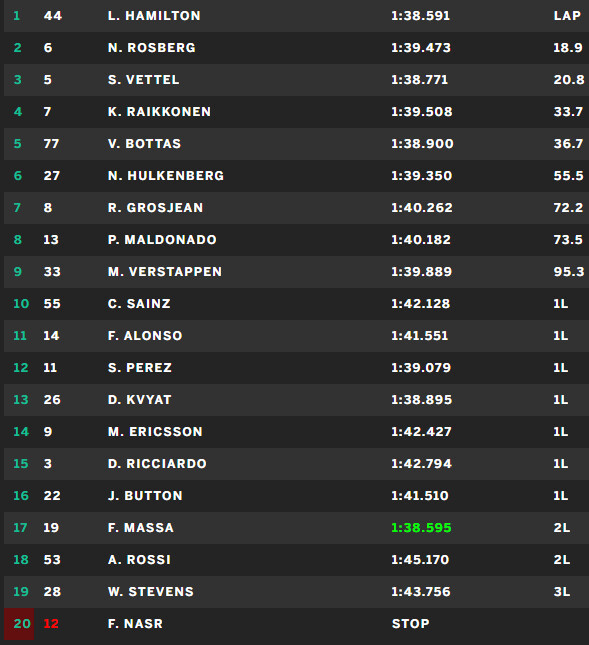Select K. Raikkonen in the standings
The height and width of the screenshot is (645, 589).
[159, 112]
